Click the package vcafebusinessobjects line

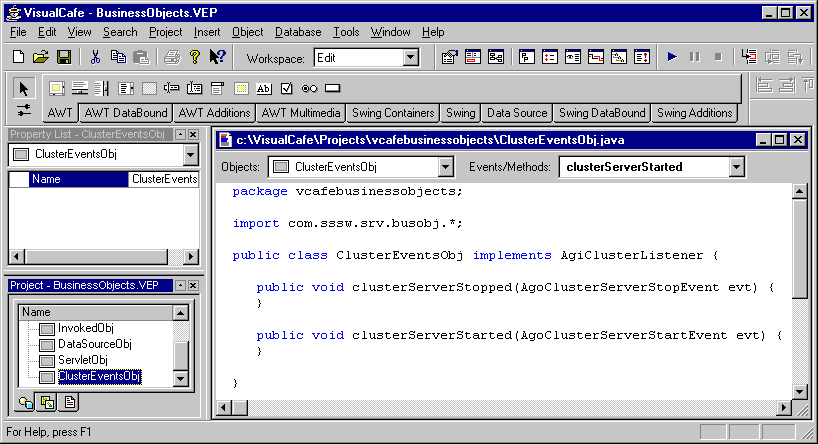click(347, 191)
